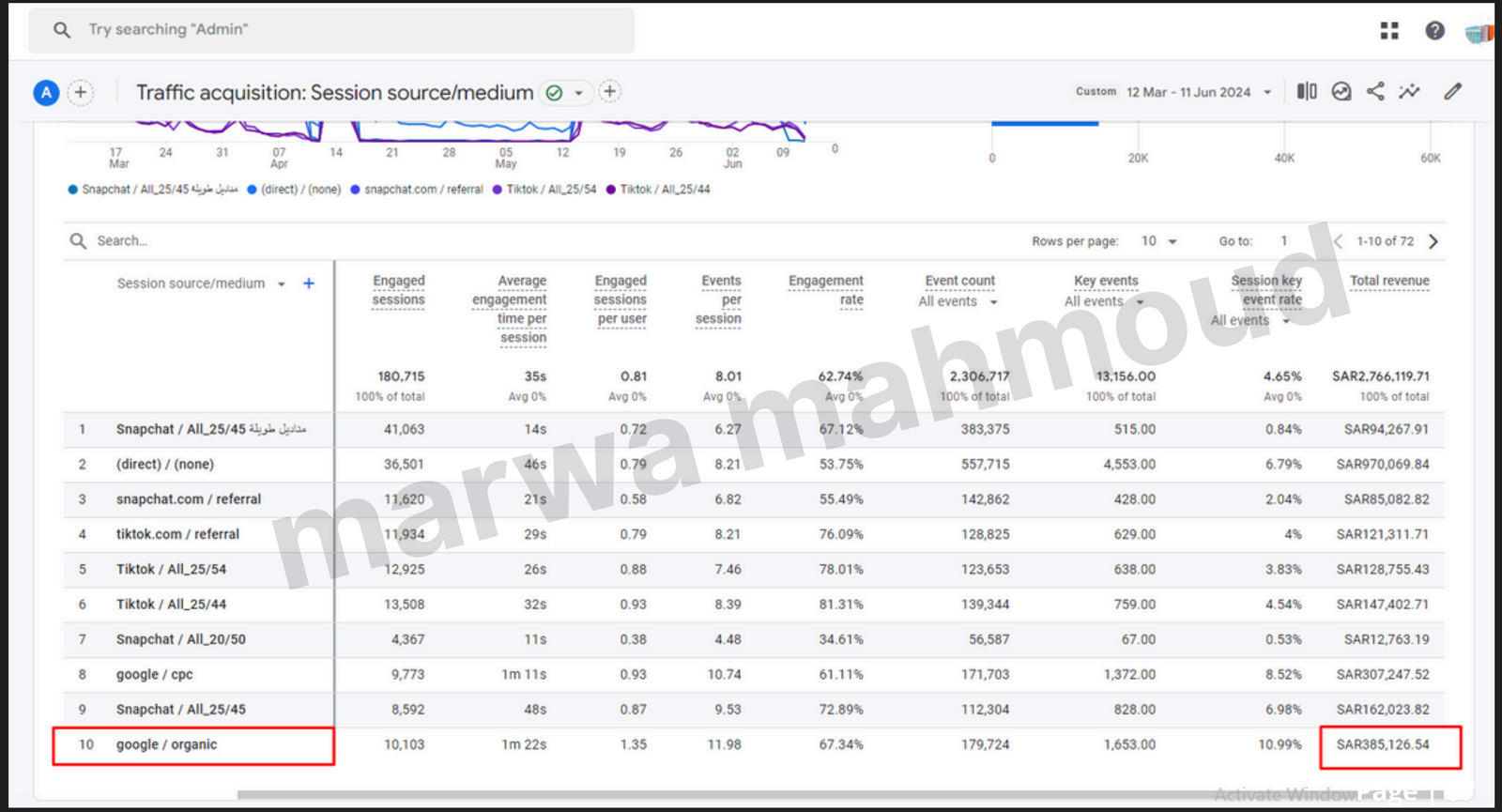The image size is (1502, 812).
Task: Open the help question mark icon
Action: tap(1434, 31)
